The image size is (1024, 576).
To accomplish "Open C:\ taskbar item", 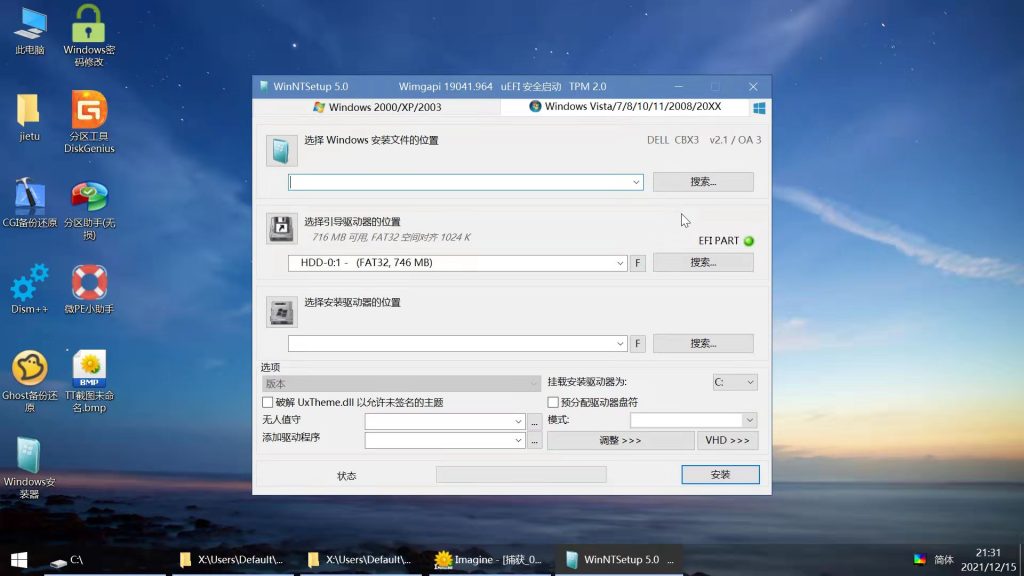I will [x=104, y=560].
